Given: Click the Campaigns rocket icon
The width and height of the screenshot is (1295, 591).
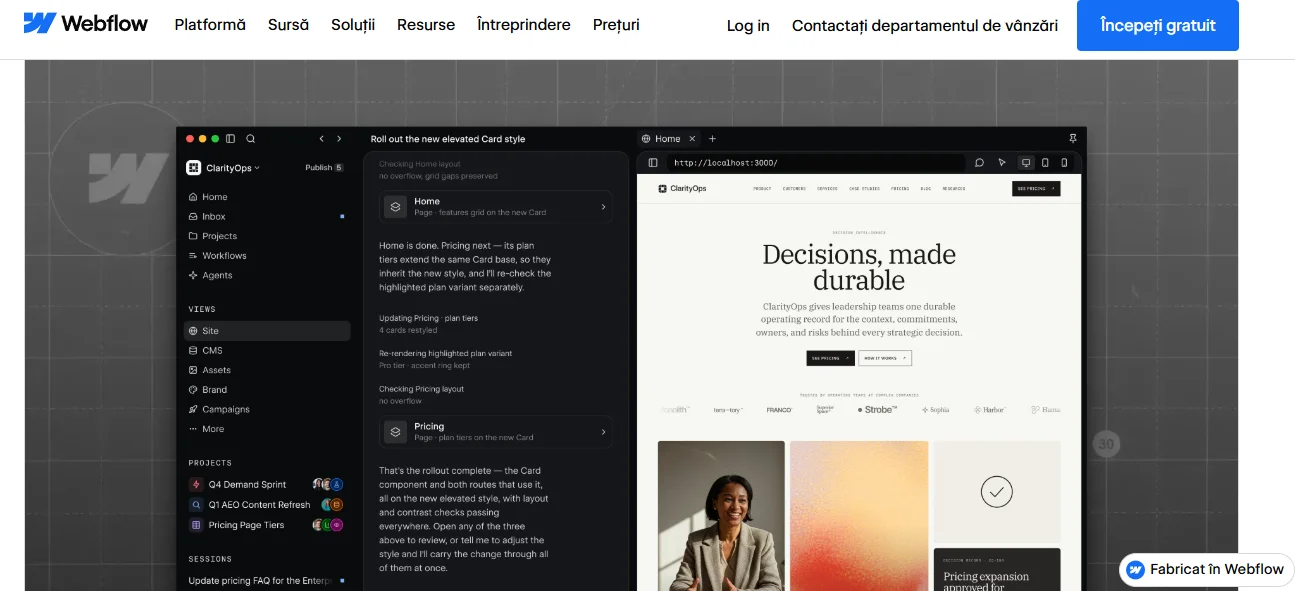Looking at the screenshot, I should 193,409.
